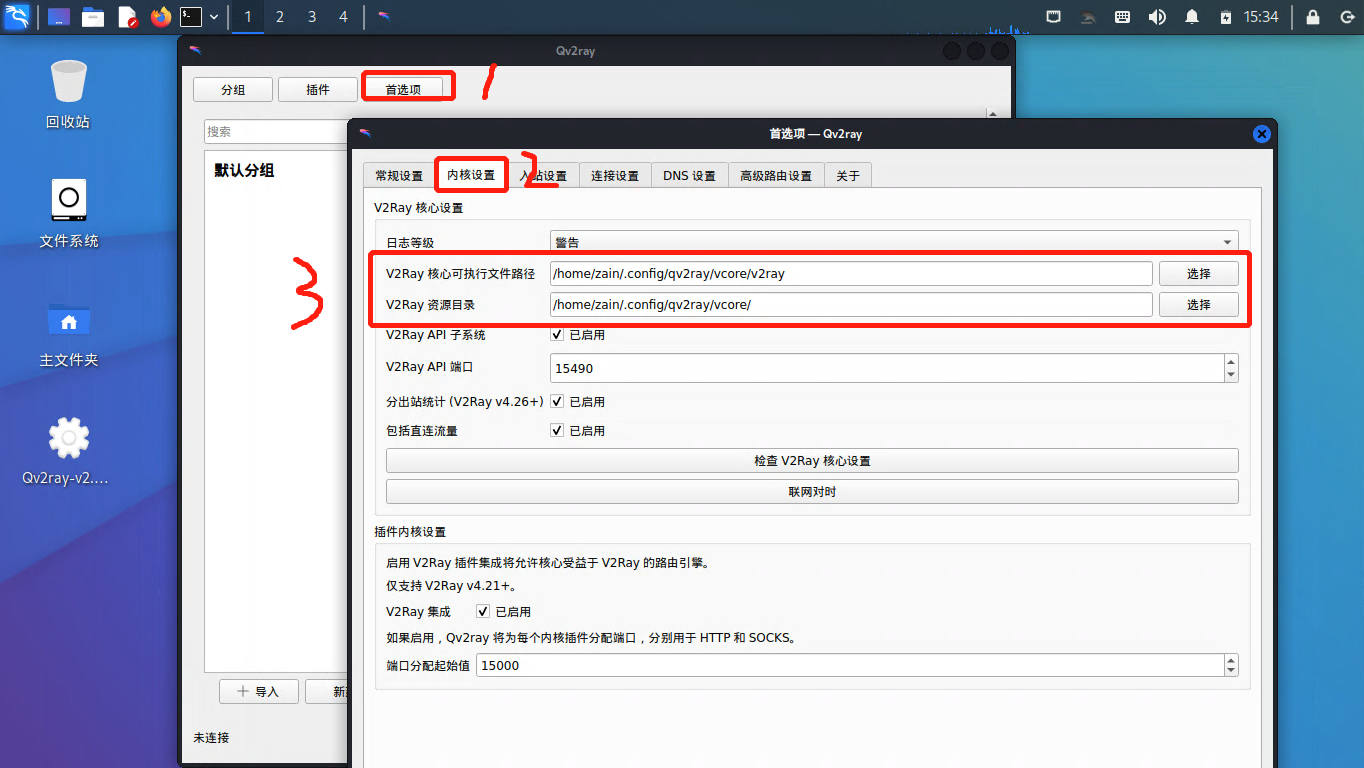
Task: Click the Qv2ray taskbar window icon
Action: [384, 17]
